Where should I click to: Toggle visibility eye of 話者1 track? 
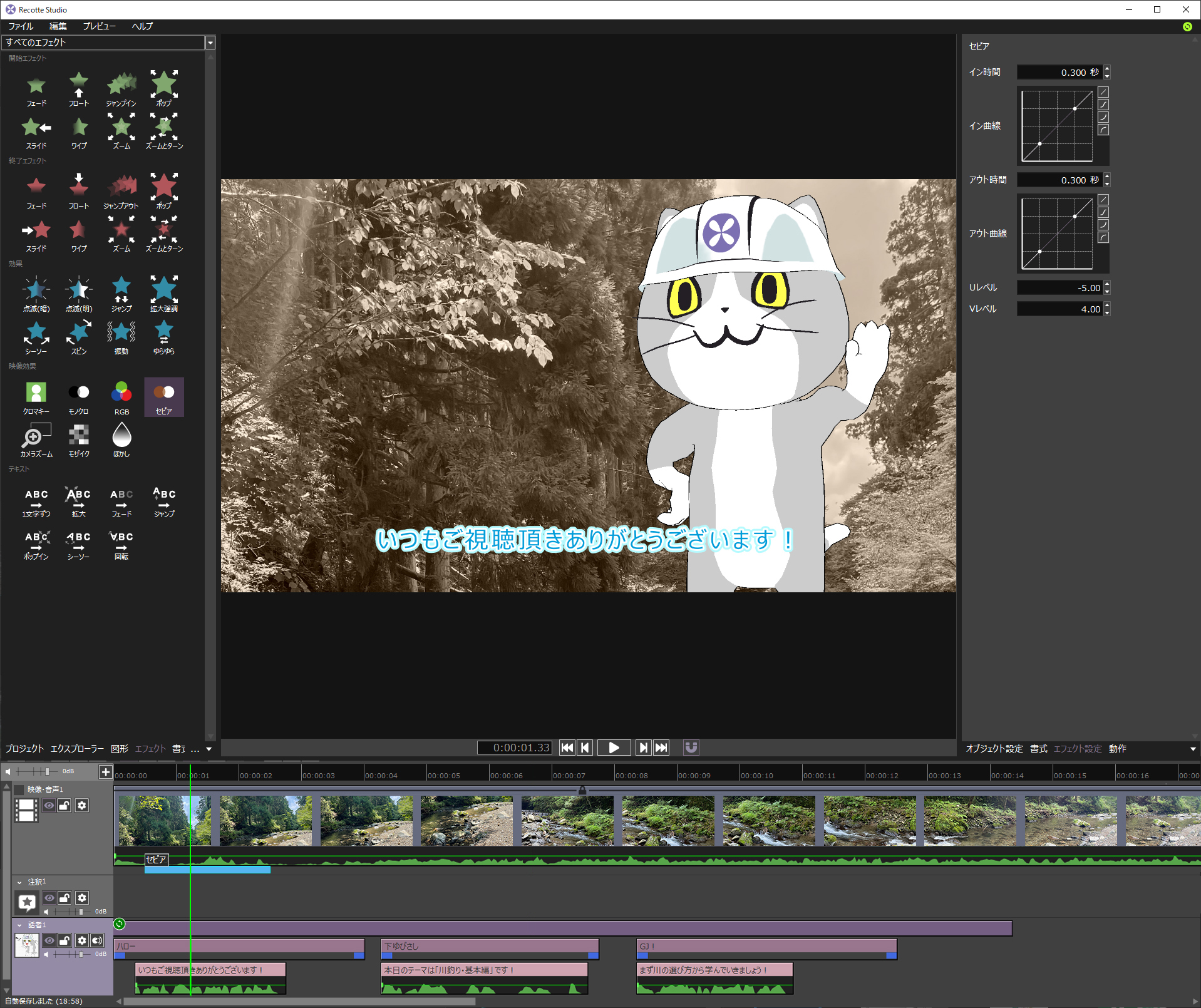click(49, 940)
